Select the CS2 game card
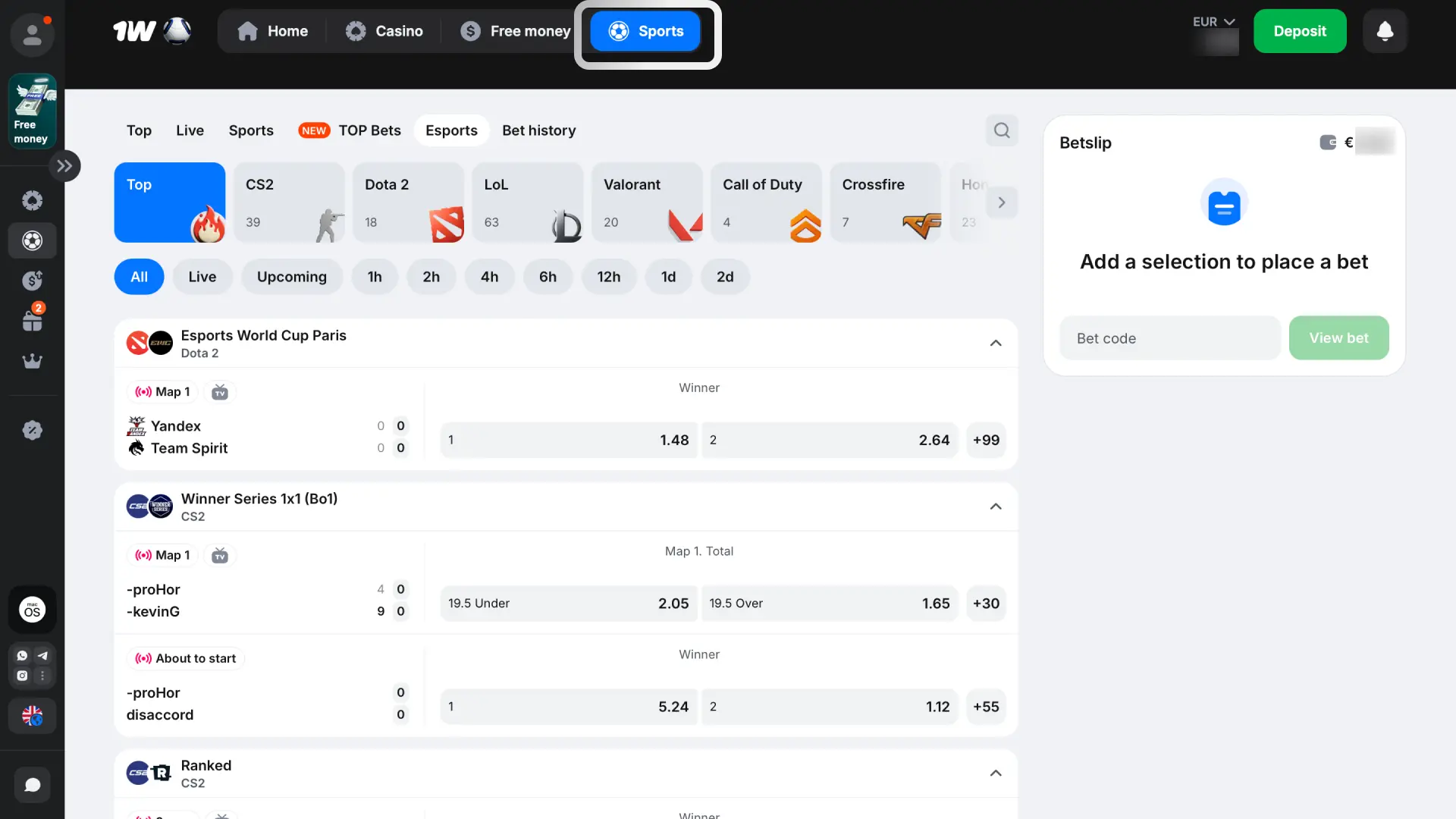Image resolution: width=1456 pixels, height=819 pixels. coord(289,202)
